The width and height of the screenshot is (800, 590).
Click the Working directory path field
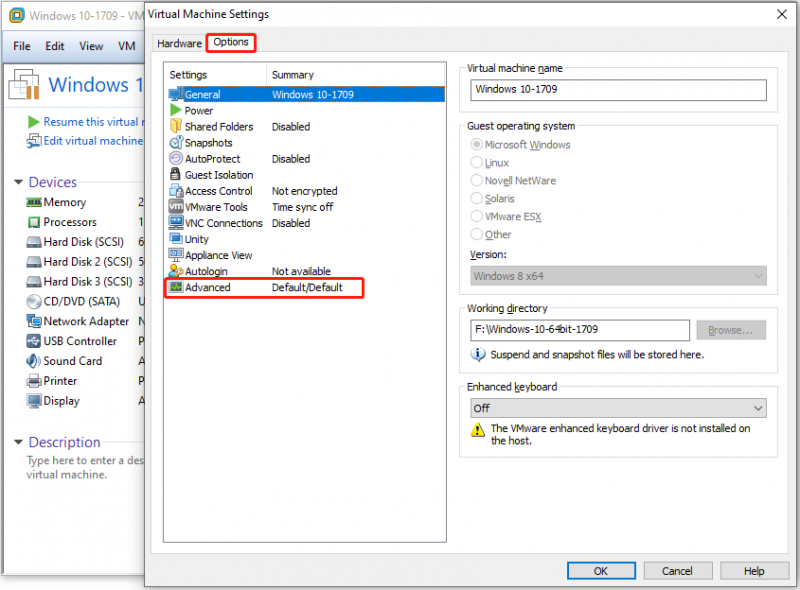coord(580,330)
